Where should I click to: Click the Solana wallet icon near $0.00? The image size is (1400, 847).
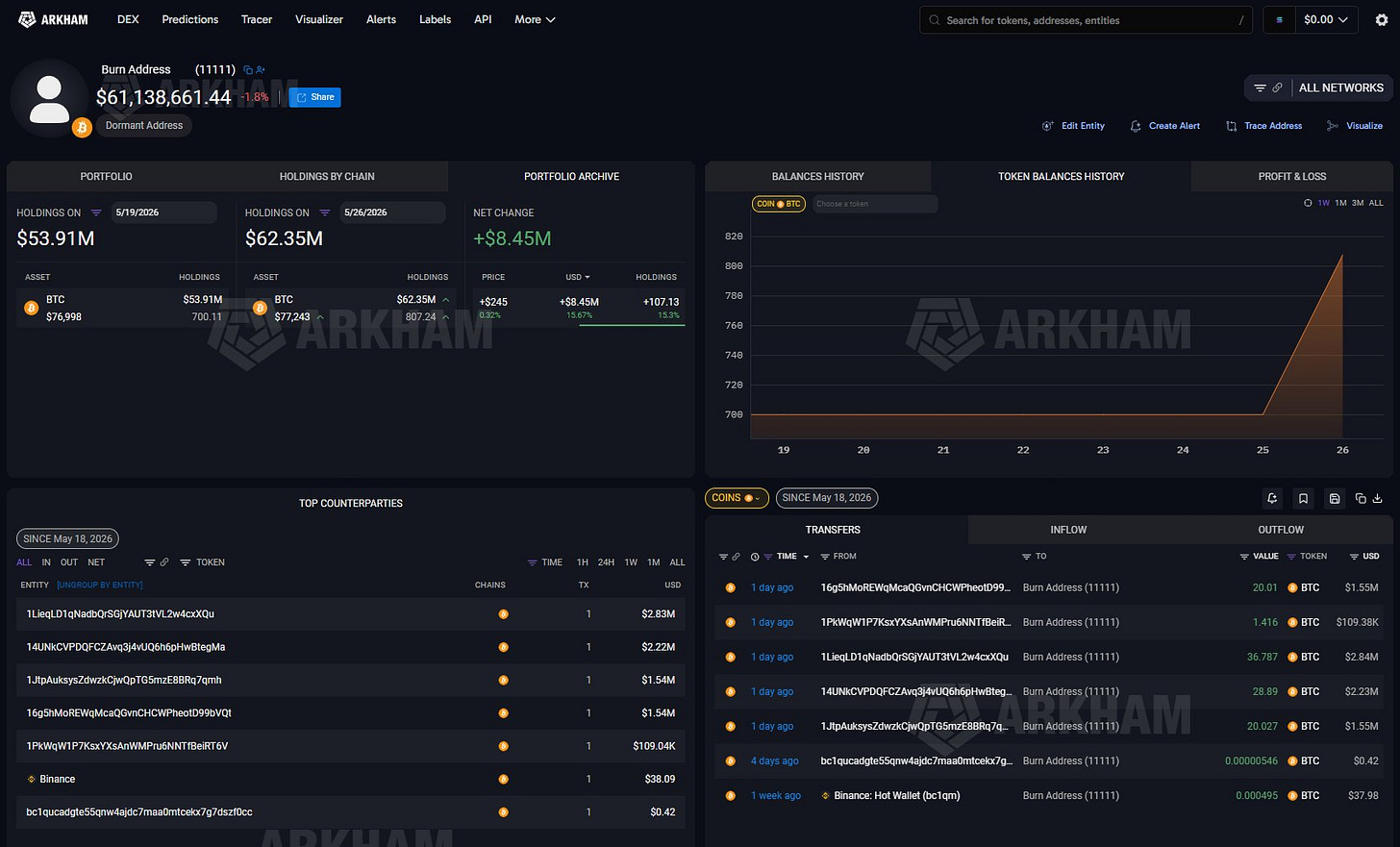[x=1279, y=19]
